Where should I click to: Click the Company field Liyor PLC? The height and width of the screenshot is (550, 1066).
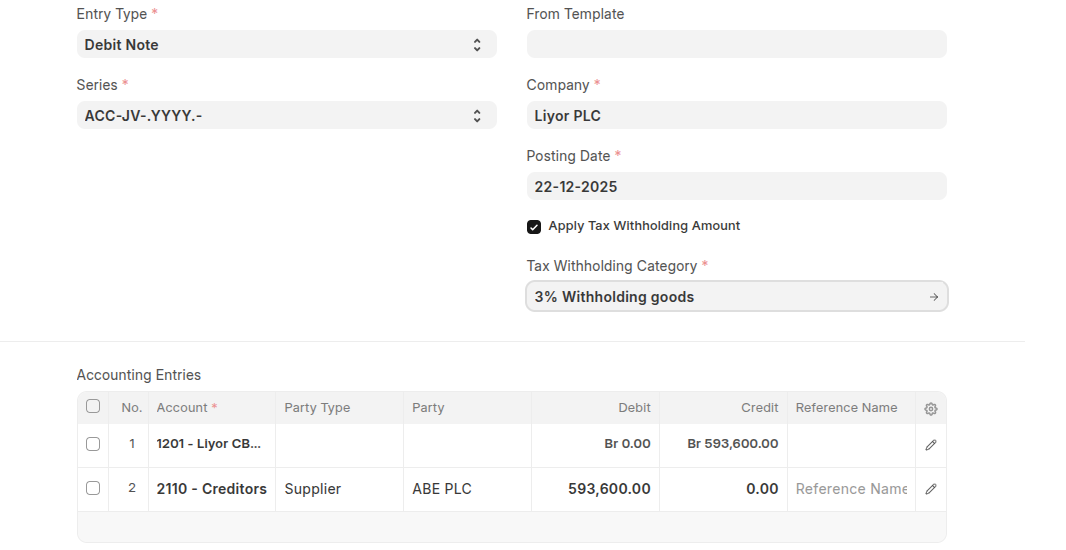tap(736, 116)
